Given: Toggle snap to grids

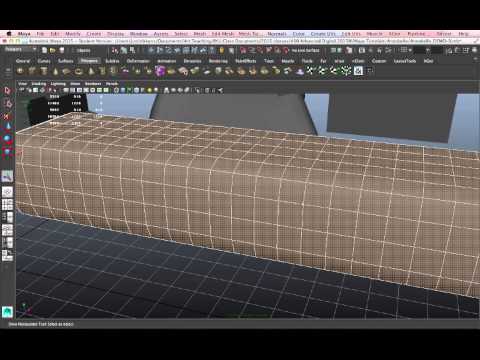Looking at the screenshot, I should (x=243, y=50).
